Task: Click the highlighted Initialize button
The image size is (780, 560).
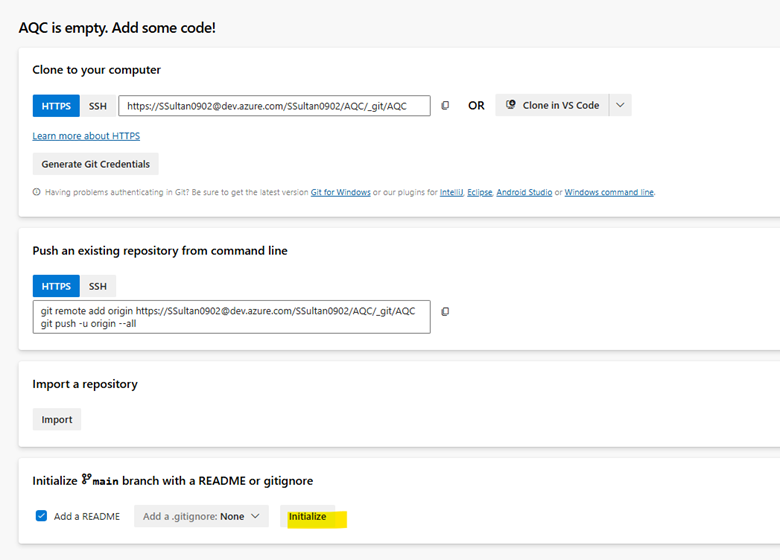Action: (x=308, y=516)
